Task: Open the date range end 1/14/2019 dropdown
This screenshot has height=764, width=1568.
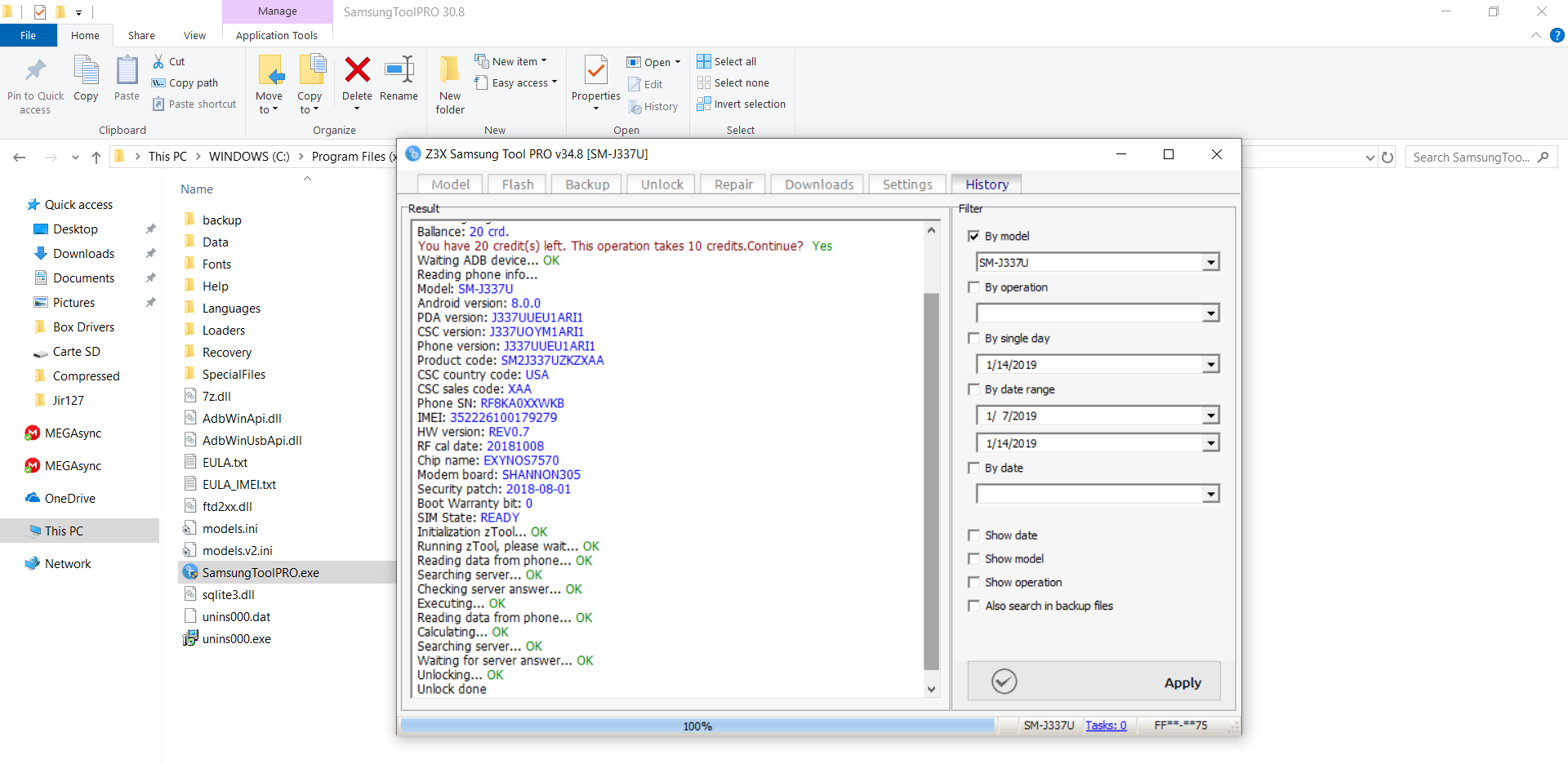Action: [1210, 443]
